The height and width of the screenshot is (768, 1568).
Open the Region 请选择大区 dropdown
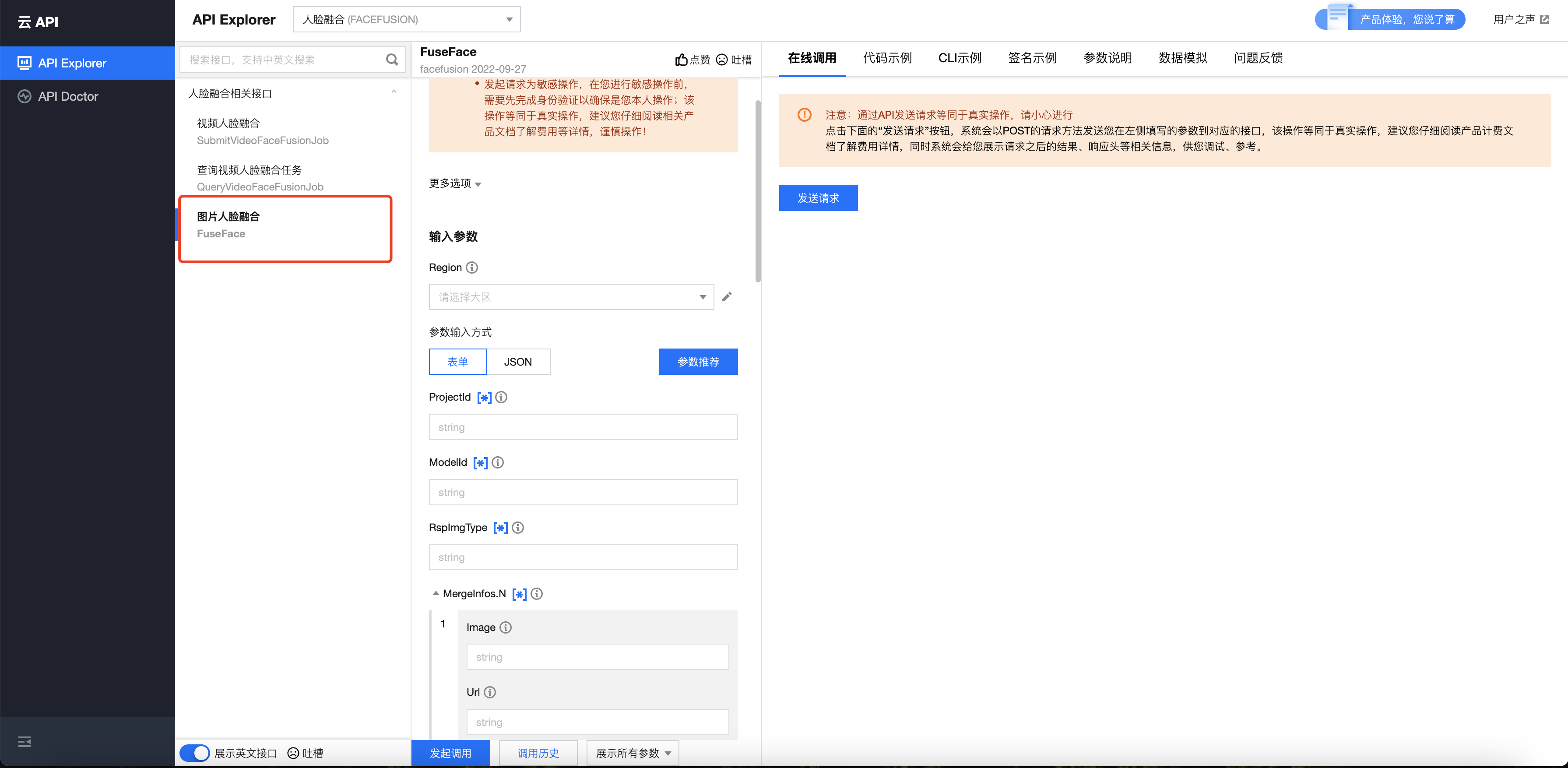571,297
